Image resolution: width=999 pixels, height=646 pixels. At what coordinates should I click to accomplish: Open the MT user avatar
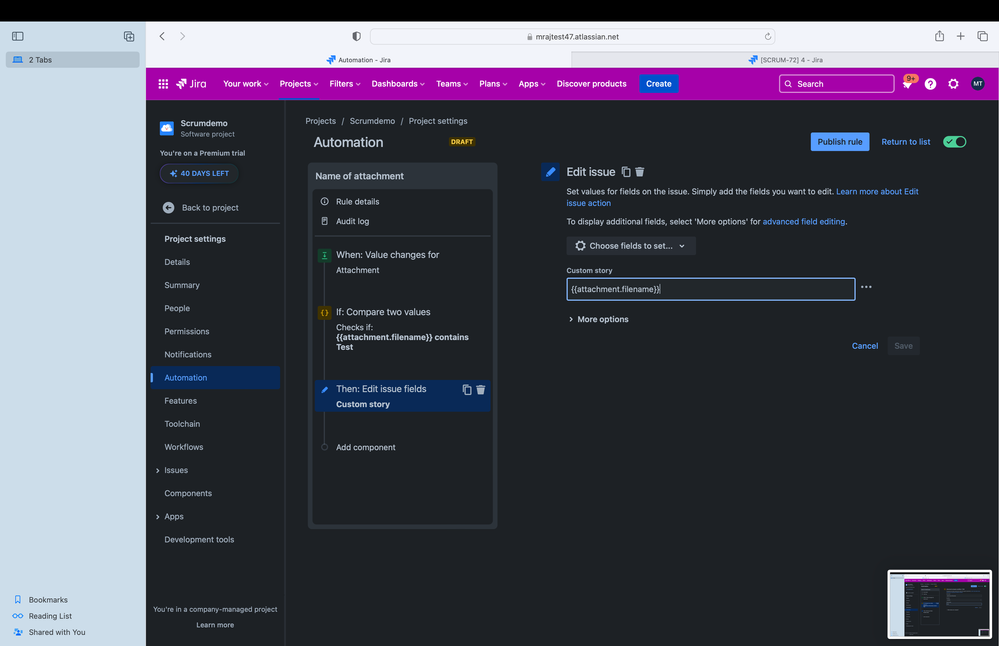click(x=976, y=84)
